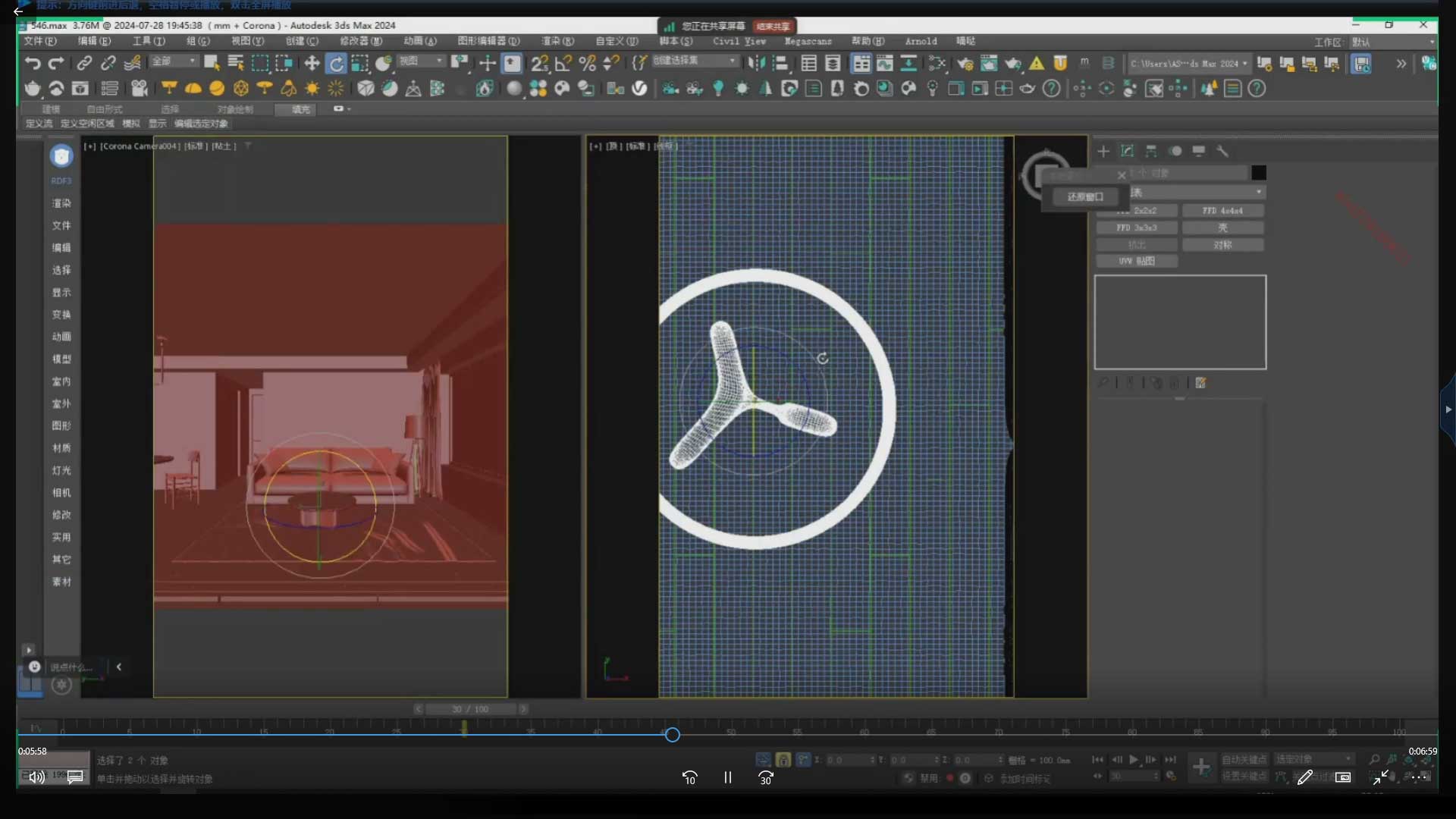Click the FFD 4x4x4 modifier button

[x=1222, y=211]
